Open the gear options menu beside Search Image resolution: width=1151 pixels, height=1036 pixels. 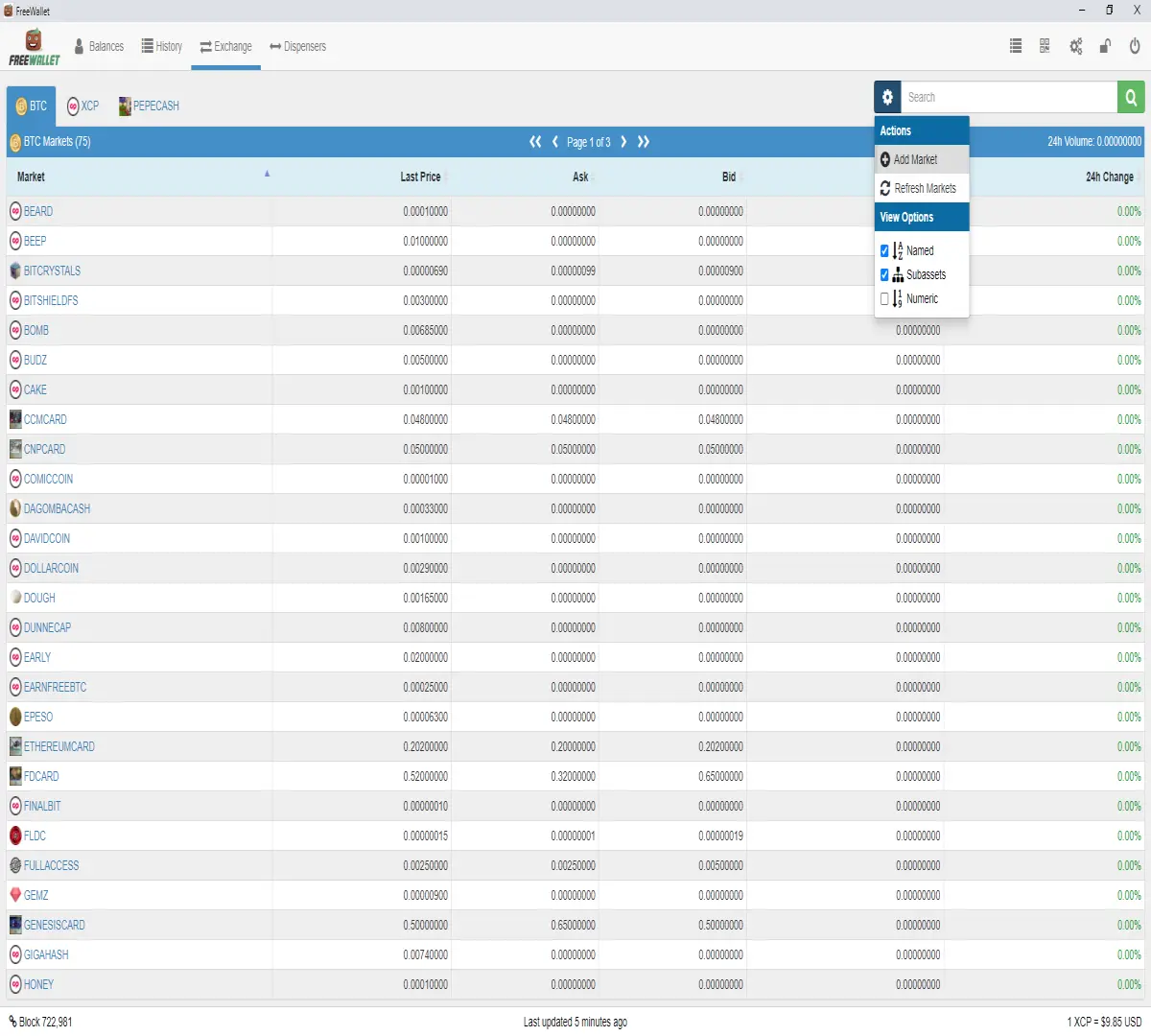(887, 97)
